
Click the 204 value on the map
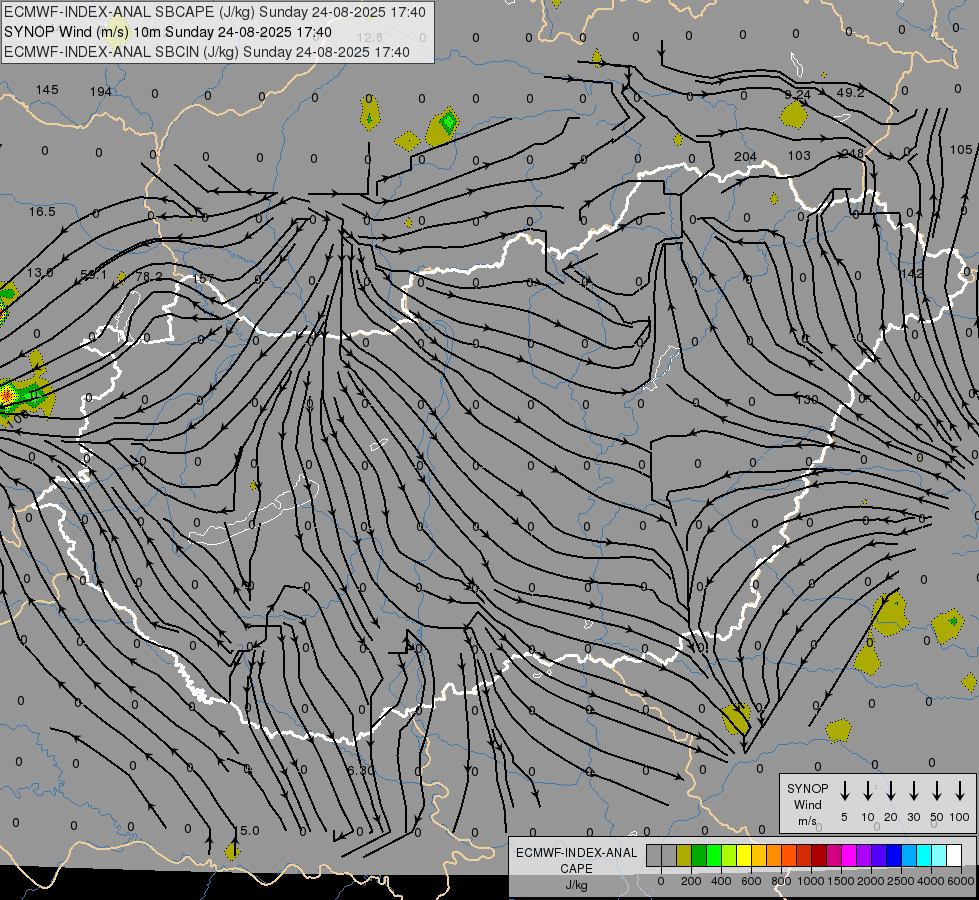[x=745, y=157]
